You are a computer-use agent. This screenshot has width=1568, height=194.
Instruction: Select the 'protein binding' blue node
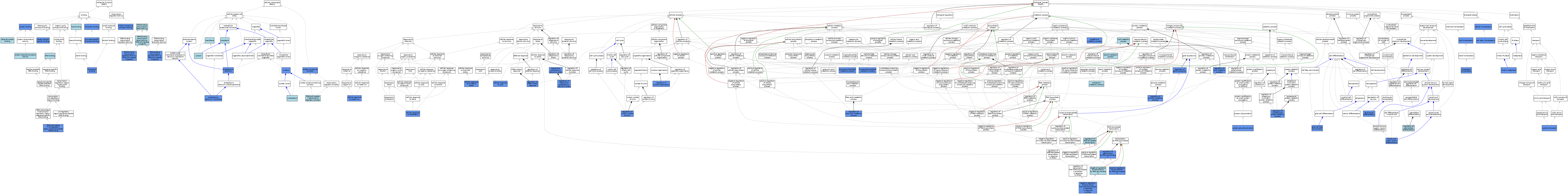click(x=26, y=27)
